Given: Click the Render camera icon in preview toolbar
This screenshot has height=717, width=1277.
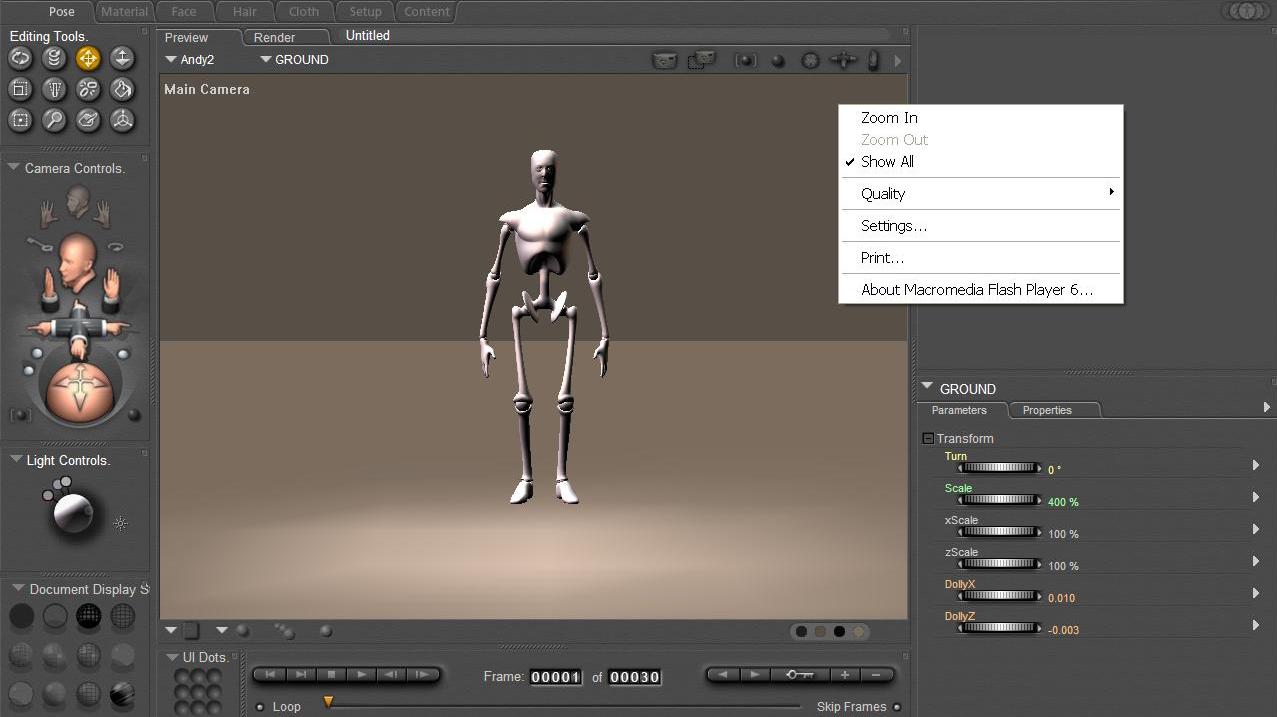Looking at the screenshot, I should [x=665, y=61].
